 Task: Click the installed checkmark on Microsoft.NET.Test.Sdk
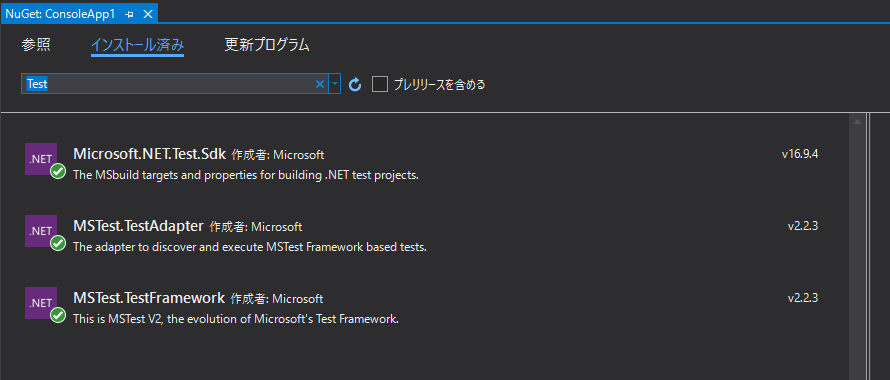tap(58, 172)
